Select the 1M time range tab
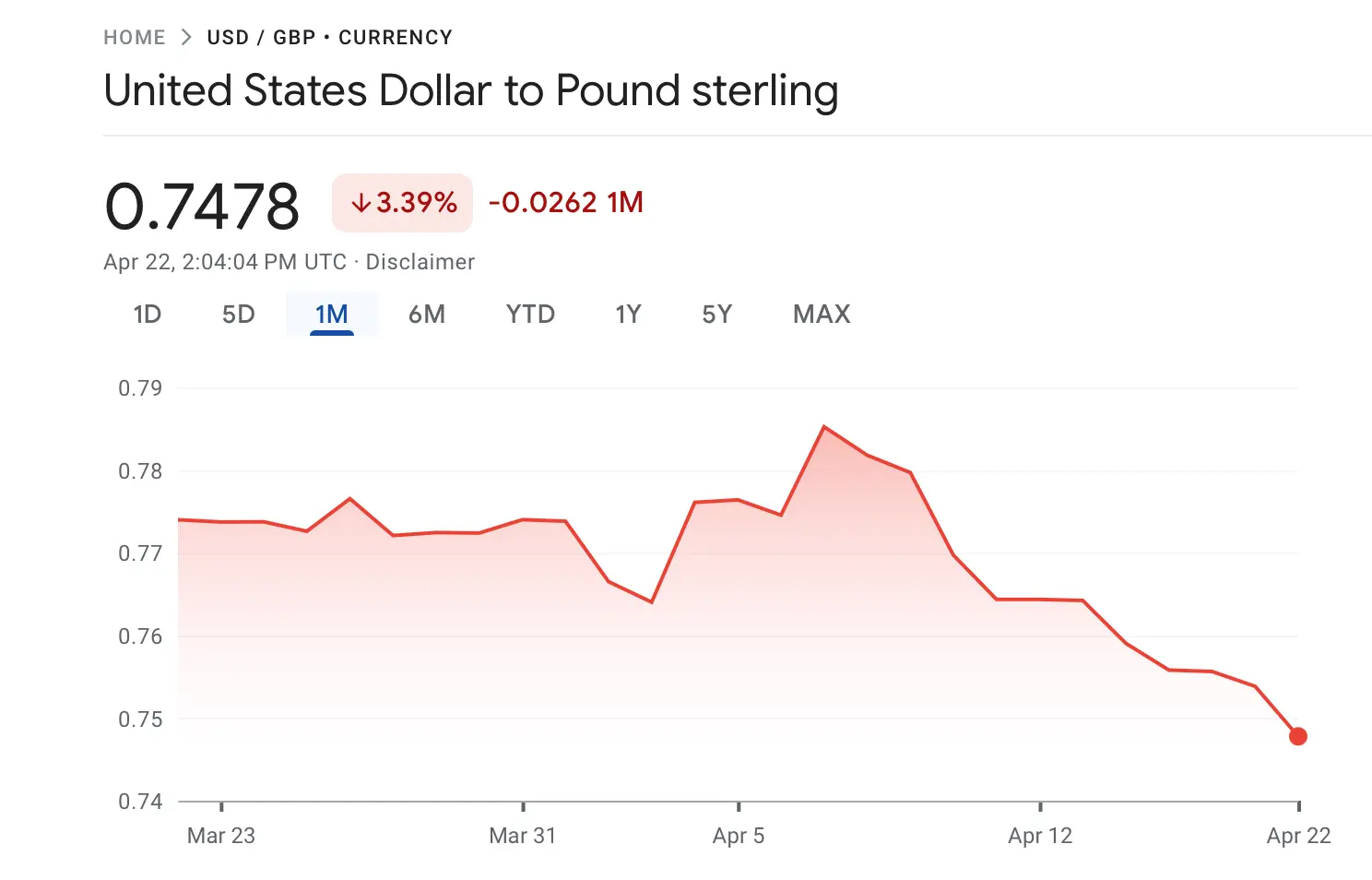Screen dimensions: 1372x880 (x=331, y=315)
